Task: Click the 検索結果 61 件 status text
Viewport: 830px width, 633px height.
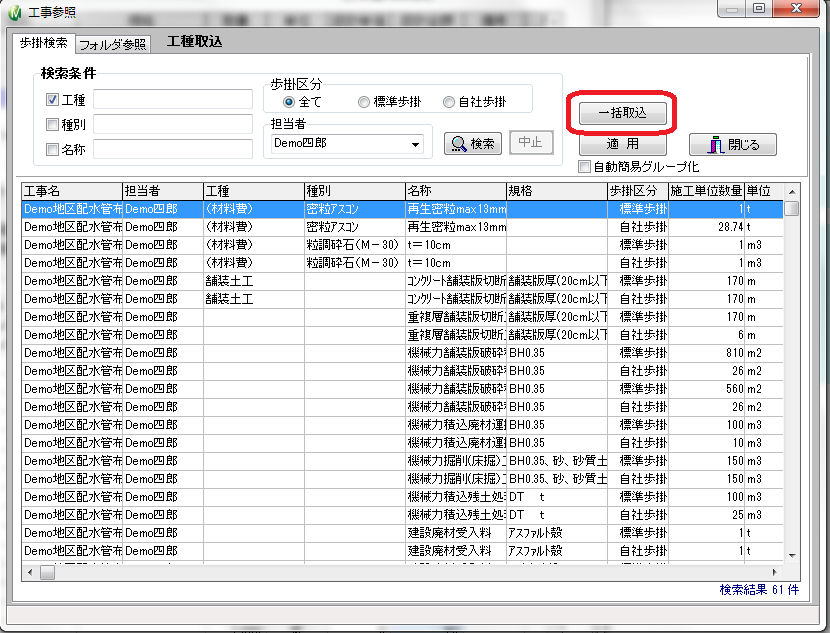Action: click(759, 590)
